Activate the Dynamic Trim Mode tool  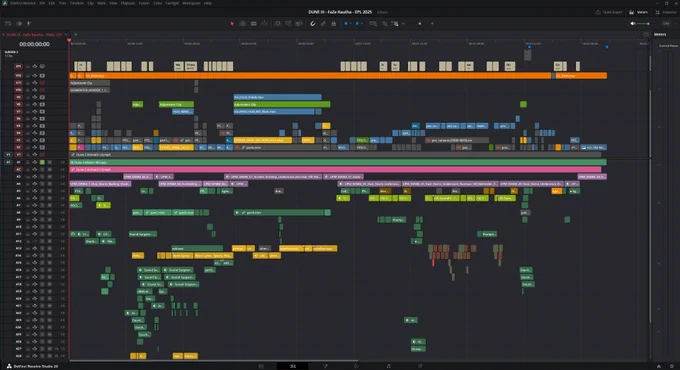(254, 23)
